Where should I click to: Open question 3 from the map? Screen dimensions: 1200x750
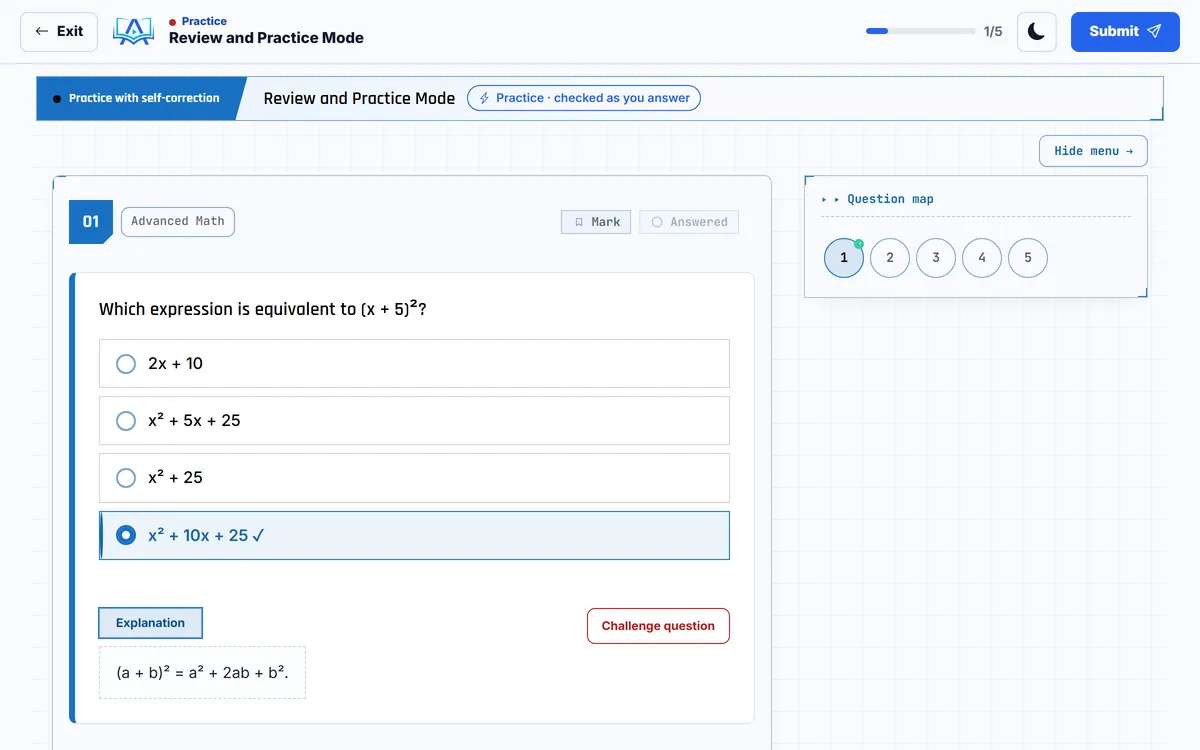pyautogui.click(x=936, y=258)
